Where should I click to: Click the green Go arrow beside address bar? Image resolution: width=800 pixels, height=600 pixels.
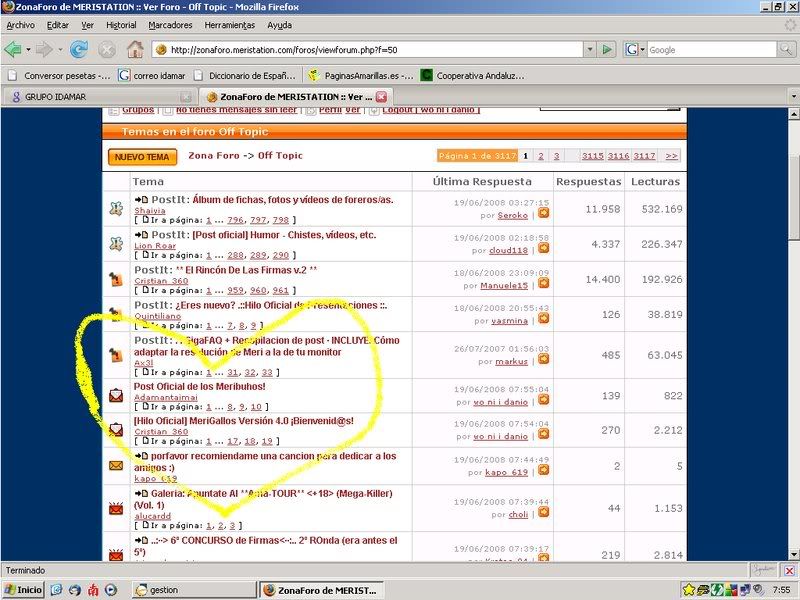coord(606,49)
